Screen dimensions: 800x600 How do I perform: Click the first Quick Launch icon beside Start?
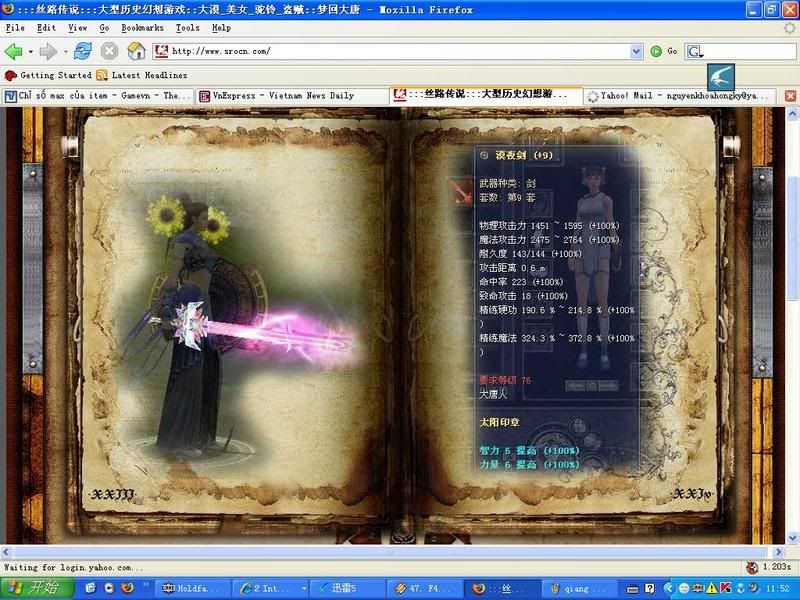pos(90,588)
